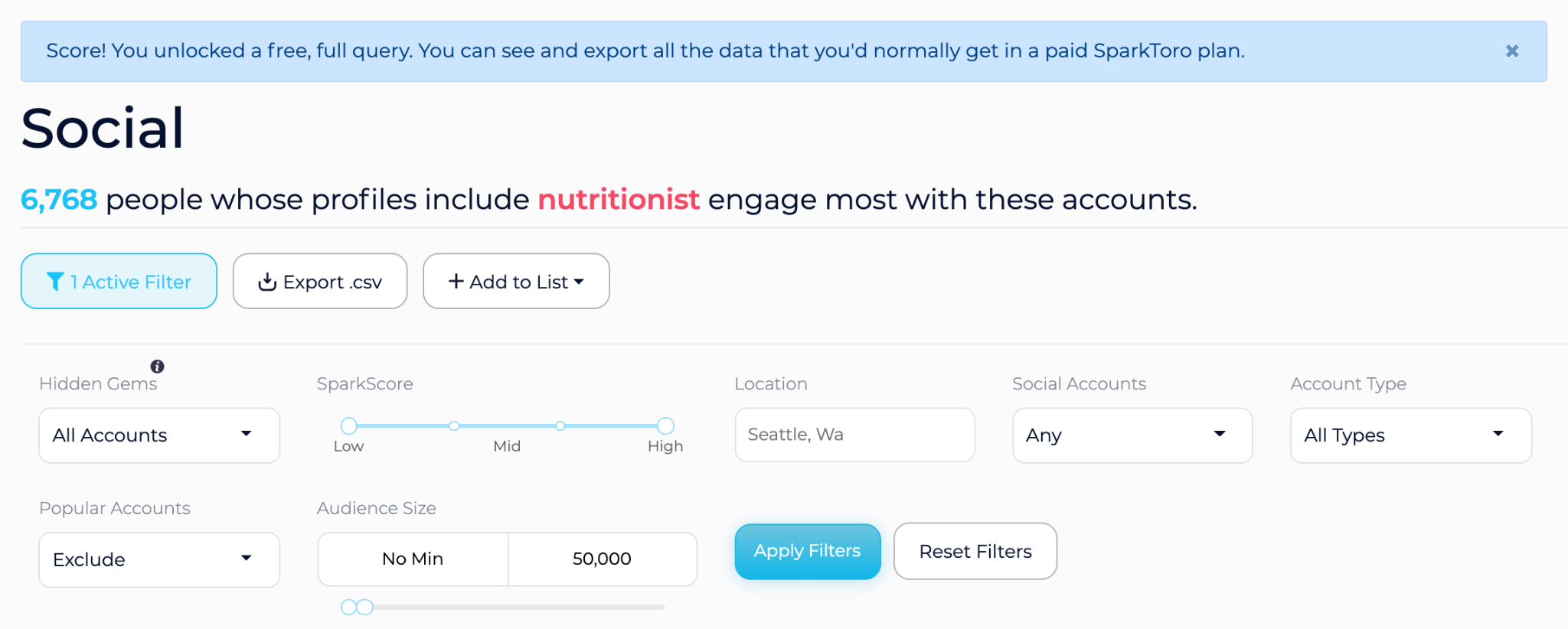Click the SparkScore High slider handle
The image size is (1568, 629).
[665, 425]
